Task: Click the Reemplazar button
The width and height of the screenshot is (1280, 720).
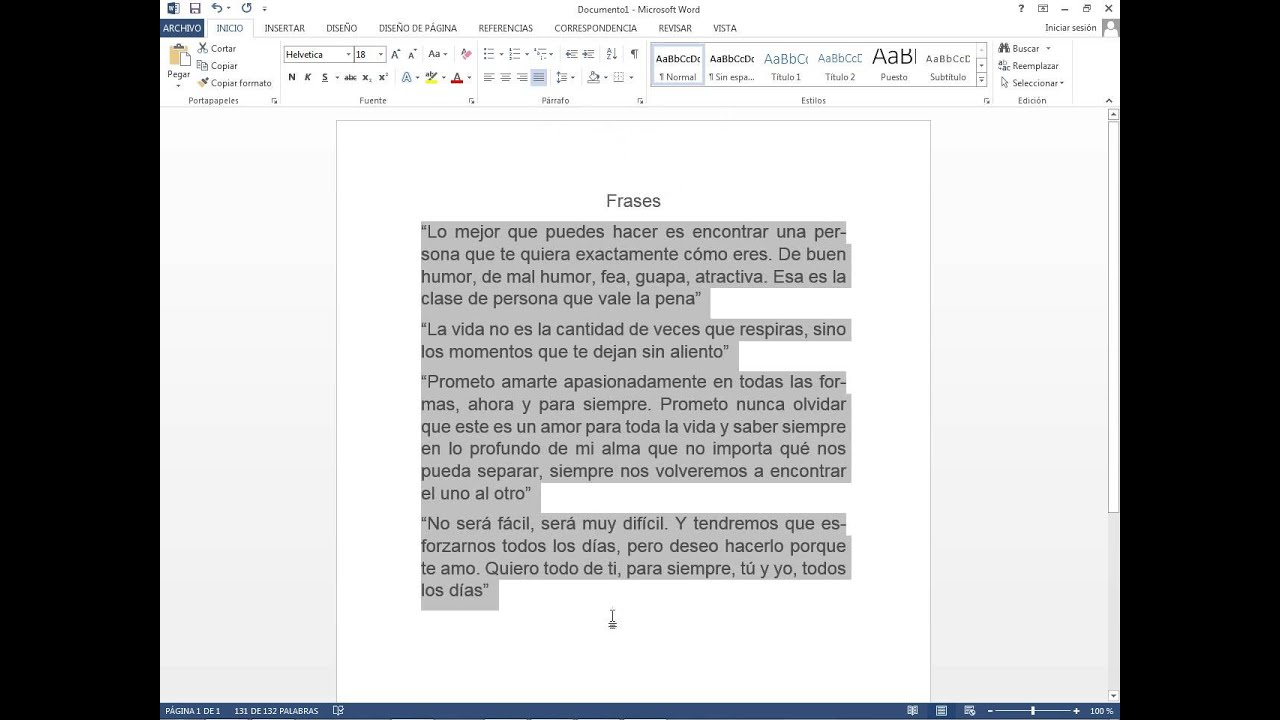Action: point(1028,66)
